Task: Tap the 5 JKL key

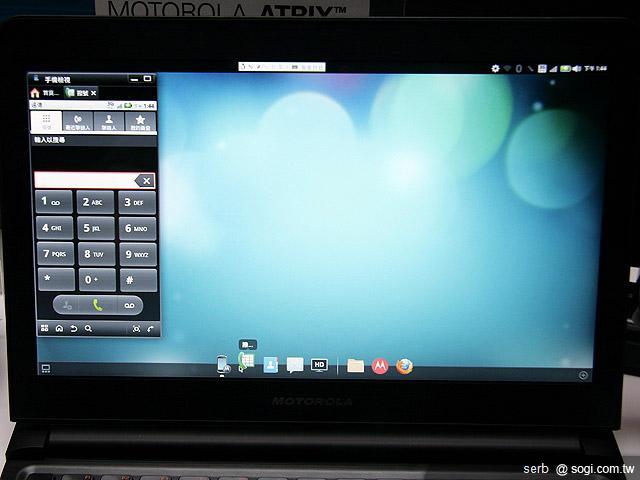Action: 96,228
